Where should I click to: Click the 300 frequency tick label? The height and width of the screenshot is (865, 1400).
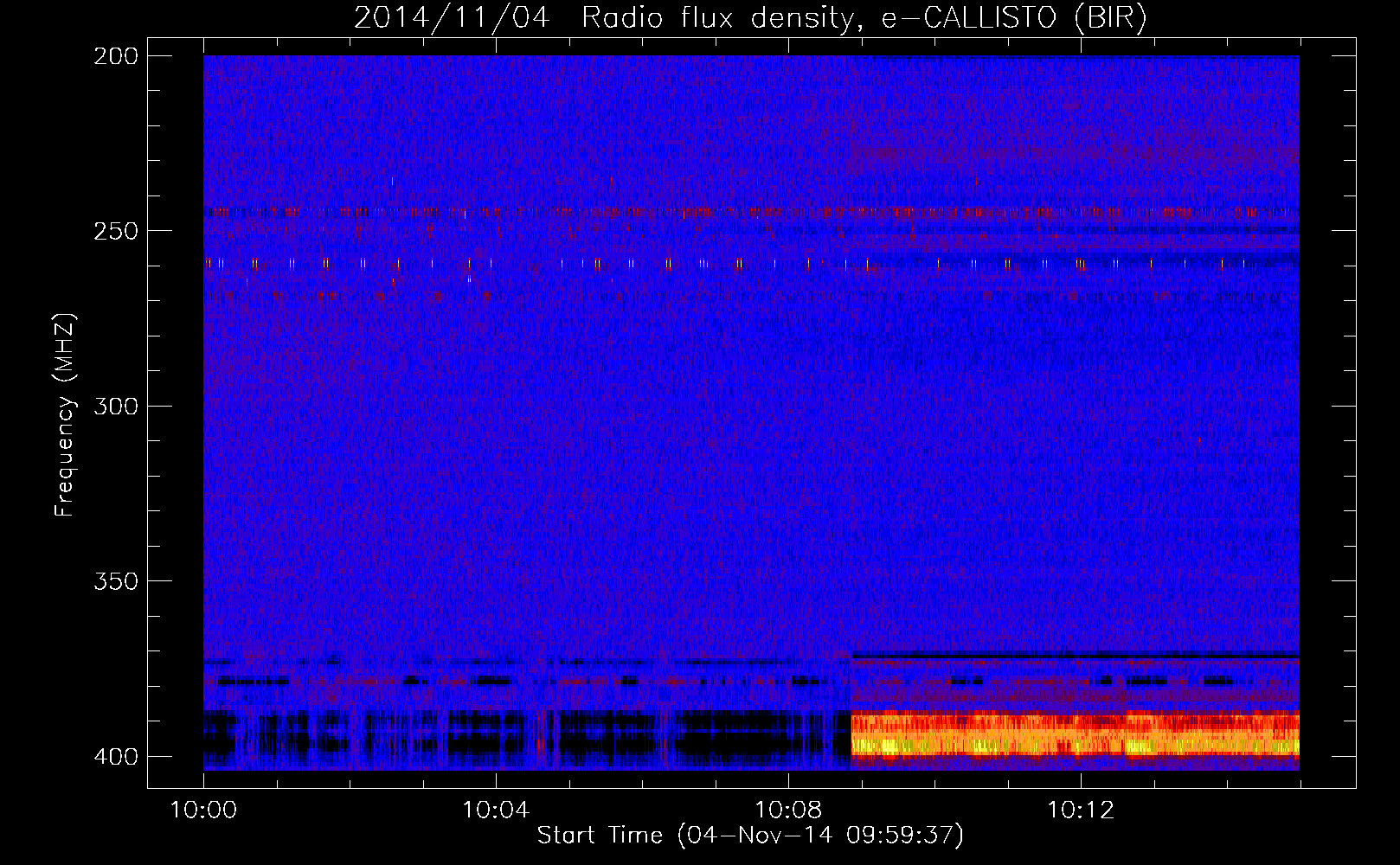click(116, 406)
